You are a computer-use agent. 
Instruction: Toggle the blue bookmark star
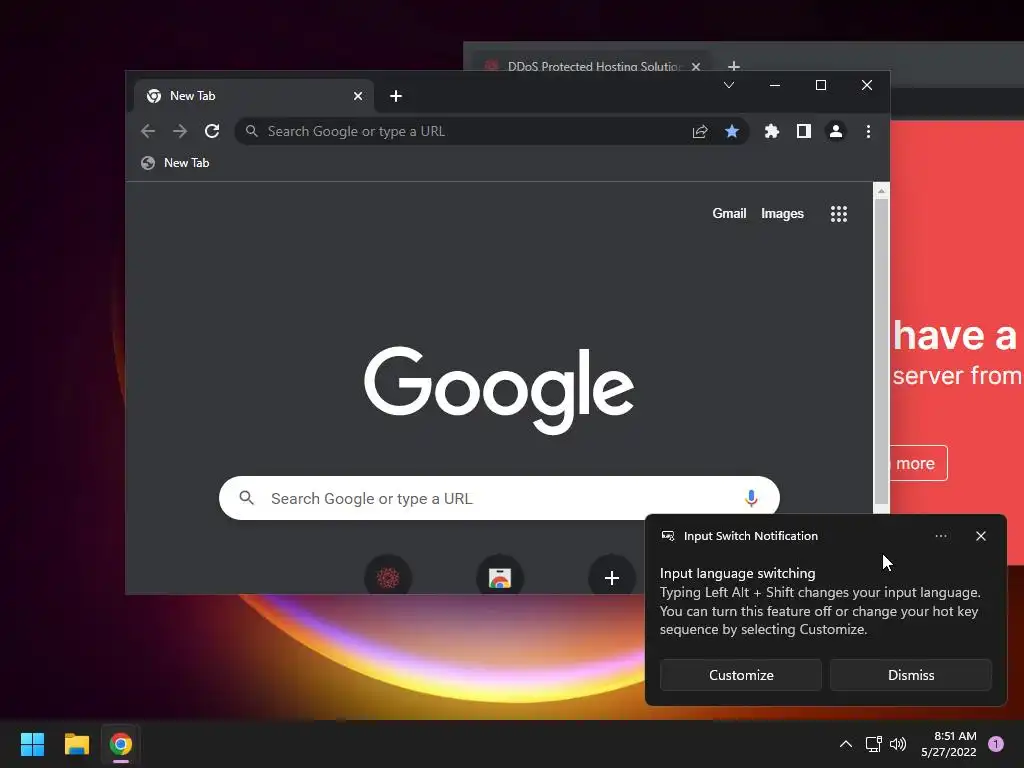pos(731,131)
